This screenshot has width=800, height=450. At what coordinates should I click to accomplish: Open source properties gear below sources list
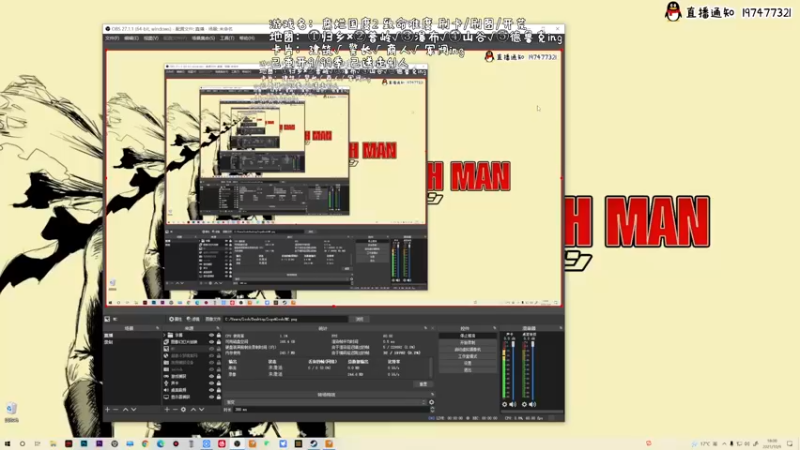[183, 410]
